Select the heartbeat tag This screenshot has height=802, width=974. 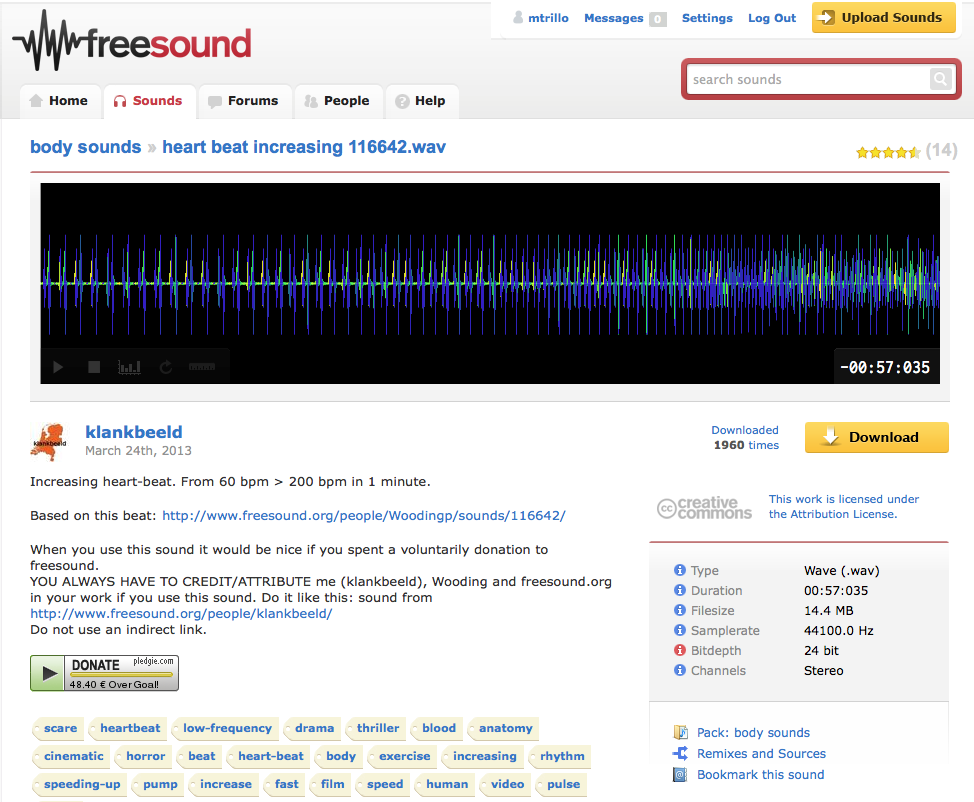(x=127, y=728)
